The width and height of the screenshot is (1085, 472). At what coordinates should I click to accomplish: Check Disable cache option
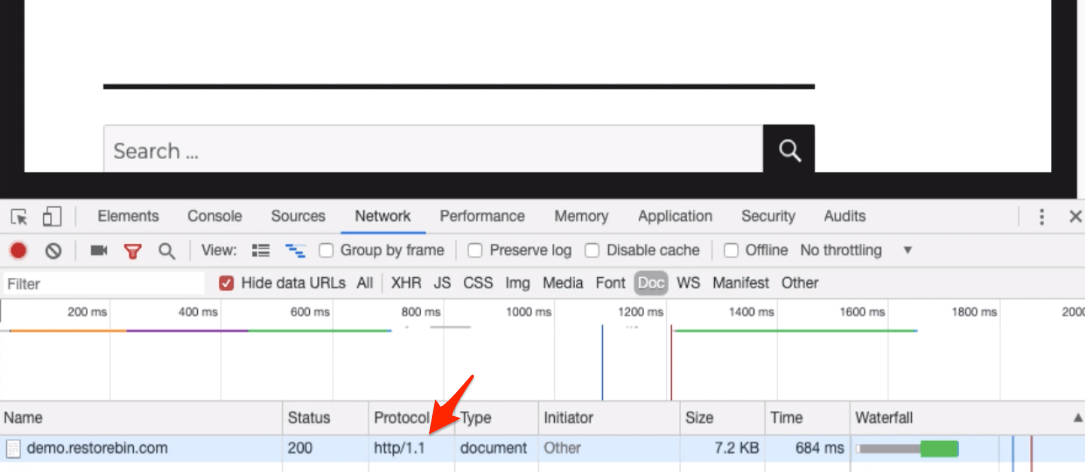click(x=592, y=251)
